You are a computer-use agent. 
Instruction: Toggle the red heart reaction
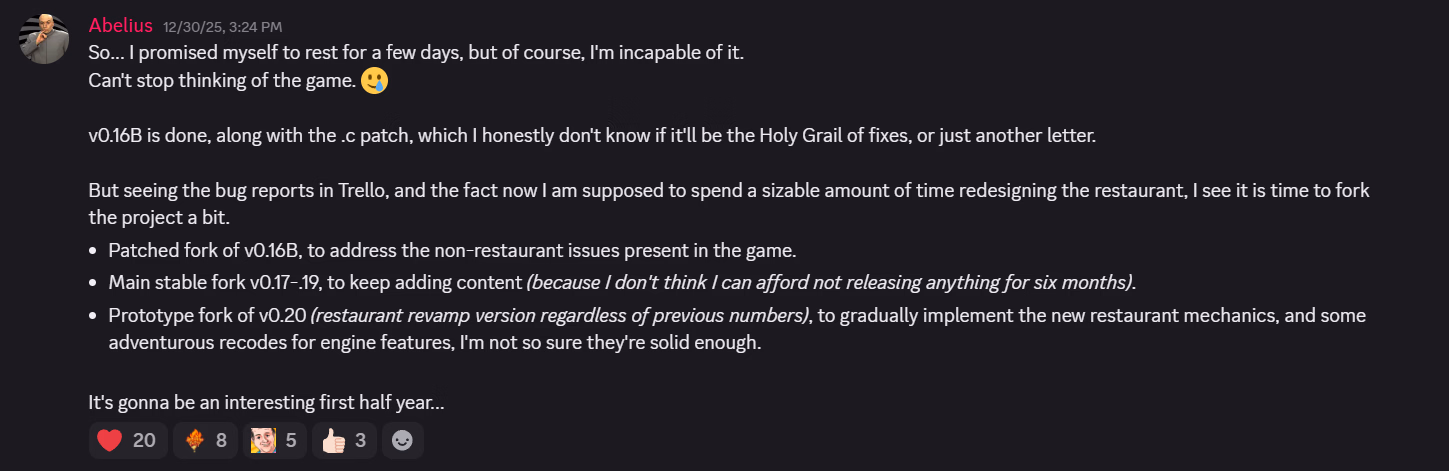(x=124, y=440)
